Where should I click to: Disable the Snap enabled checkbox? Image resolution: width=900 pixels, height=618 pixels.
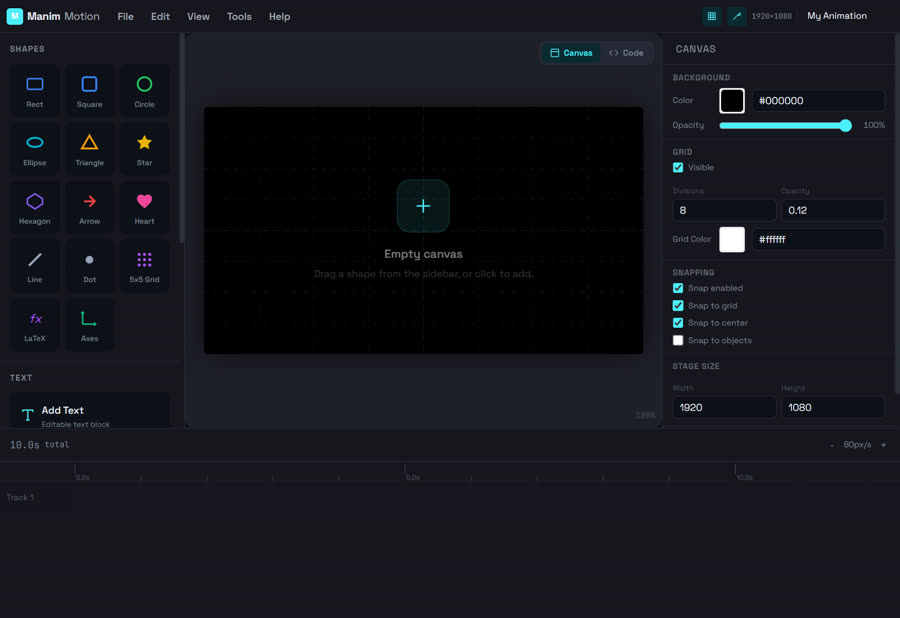(678, 288)
